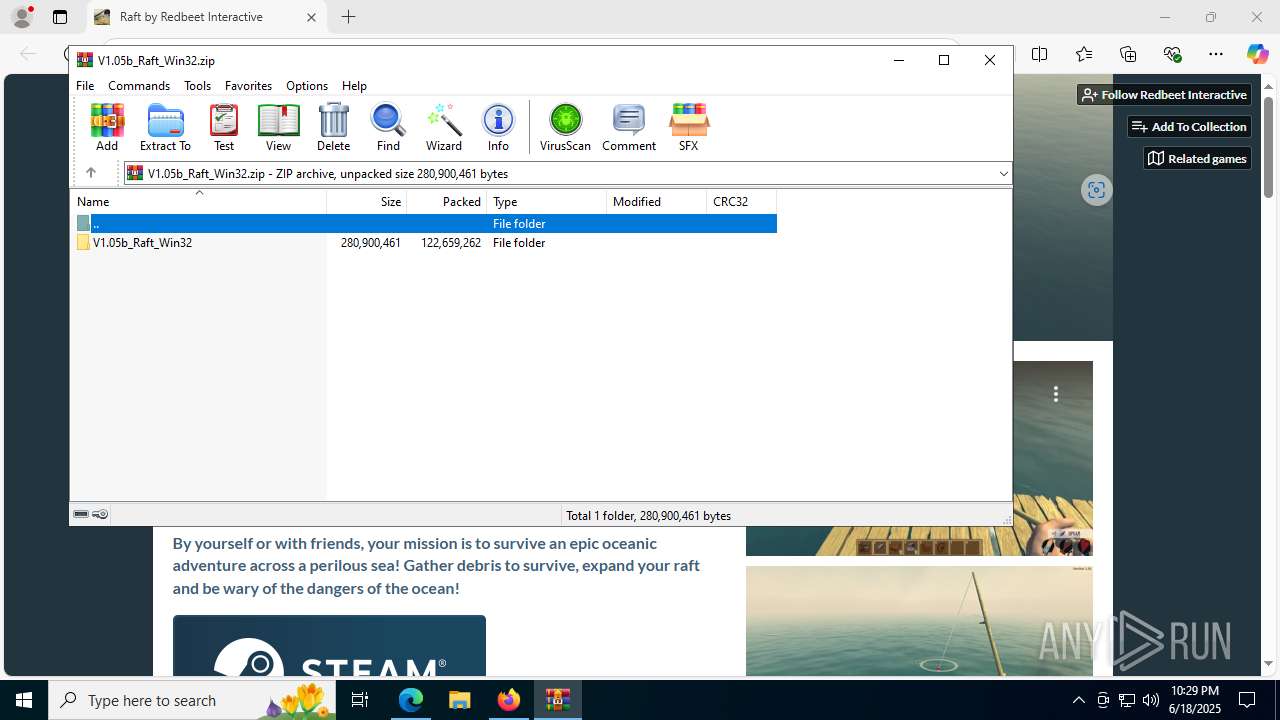
Task: Open the Options menu
Action: (x=307, y=86)
